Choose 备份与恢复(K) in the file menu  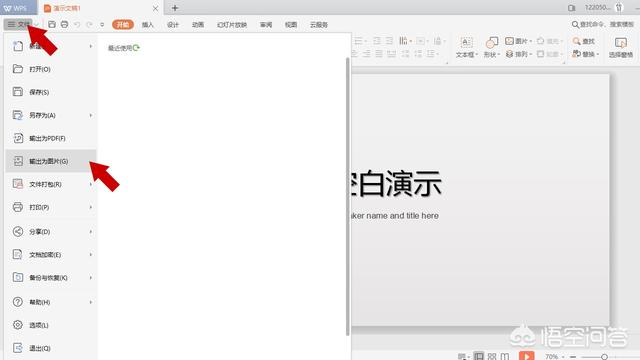pyautogui.click(x=51, y=278)
